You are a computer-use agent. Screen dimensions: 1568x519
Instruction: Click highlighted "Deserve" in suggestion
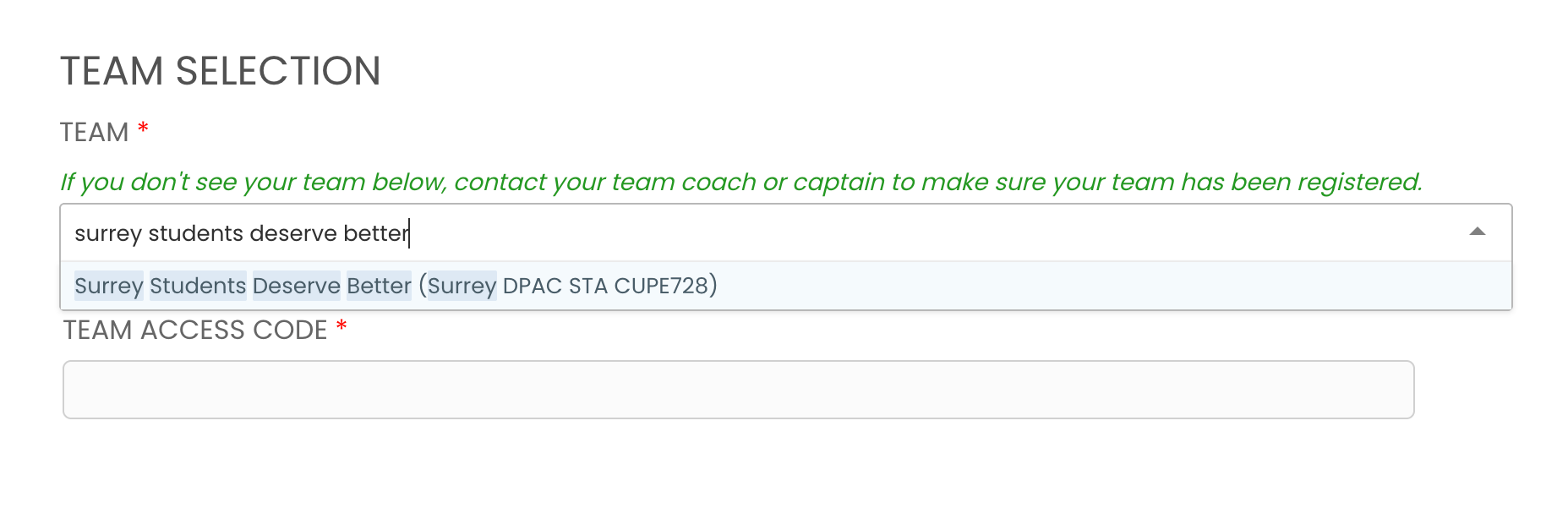[296, 286]
